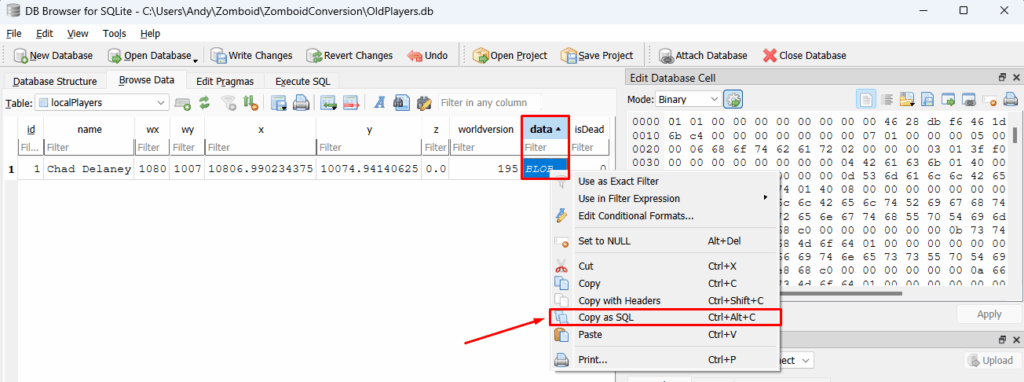Choose Set to NULL from context menu
The width and height of the screenshot is (1024, 382).
(665, 241)
